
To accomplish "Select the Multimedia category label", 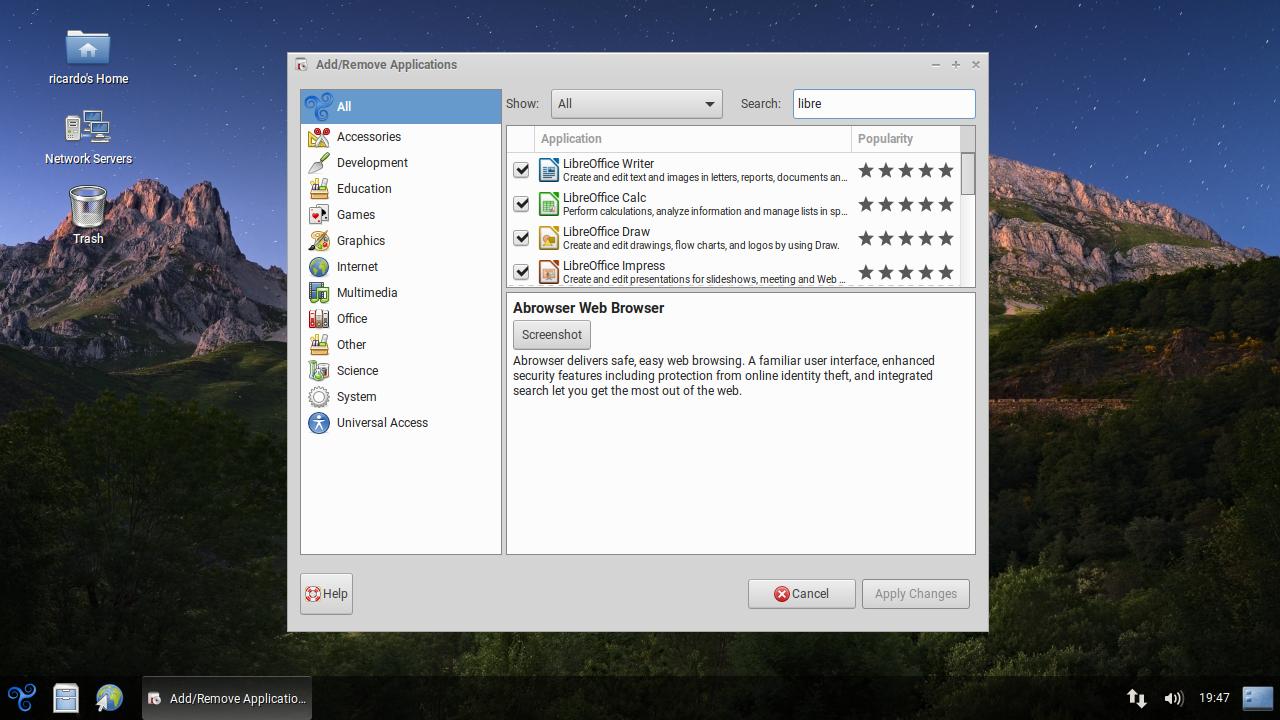I will point(367,293).
